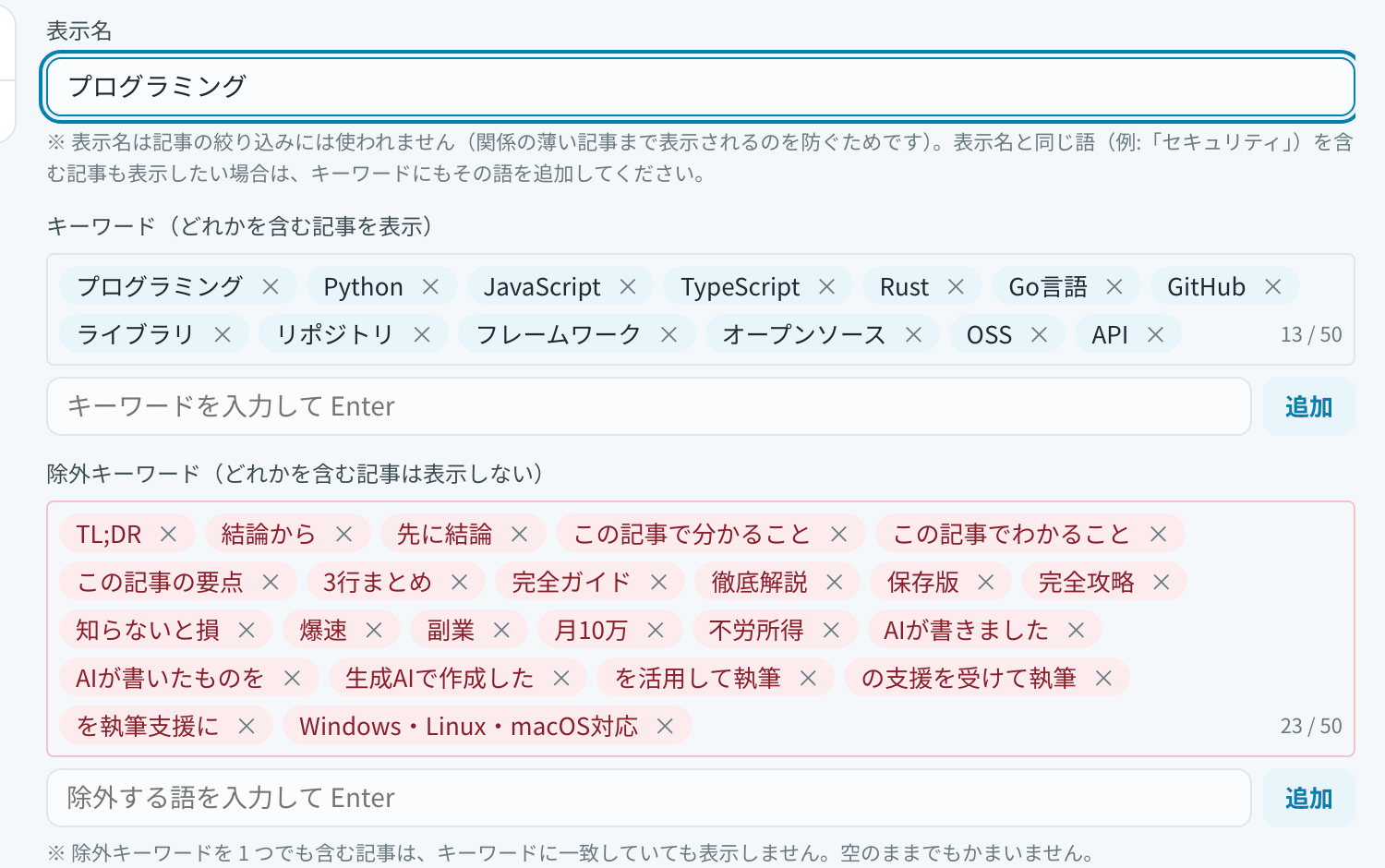Remove the Rust keyword tag
The image size is (1385, 868).
(x=956, y=286)
